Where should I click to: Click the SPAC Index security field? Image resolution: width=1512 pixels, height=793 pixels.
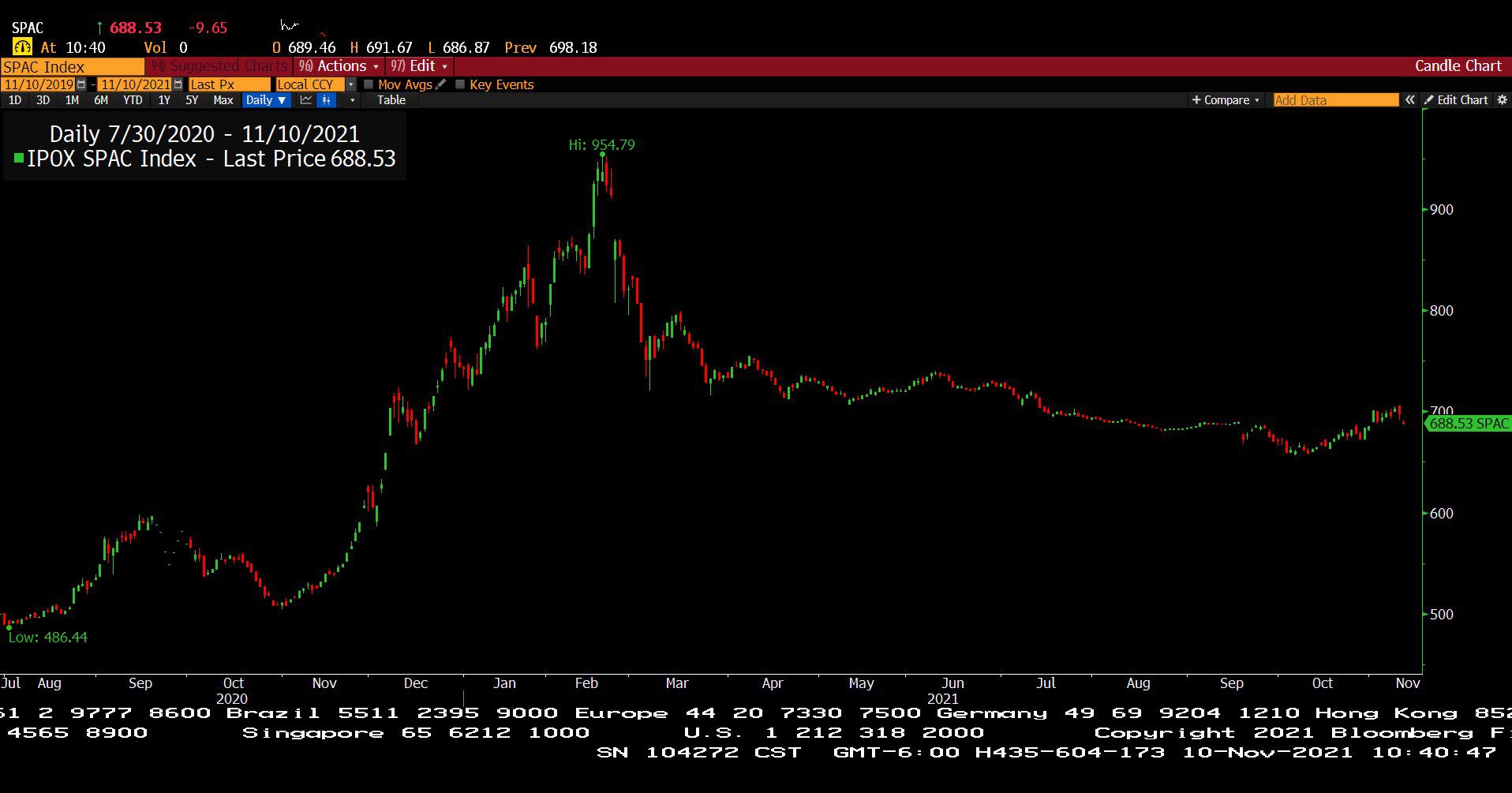pos(73,67)
